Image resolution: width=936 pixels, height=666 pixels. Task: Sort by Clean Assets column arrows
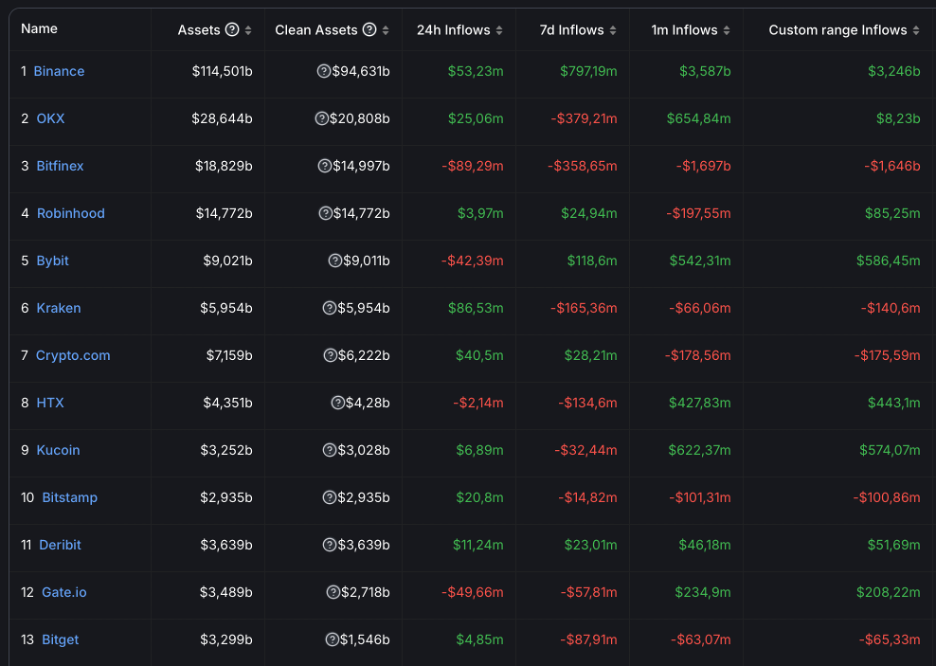click(386, 31)
